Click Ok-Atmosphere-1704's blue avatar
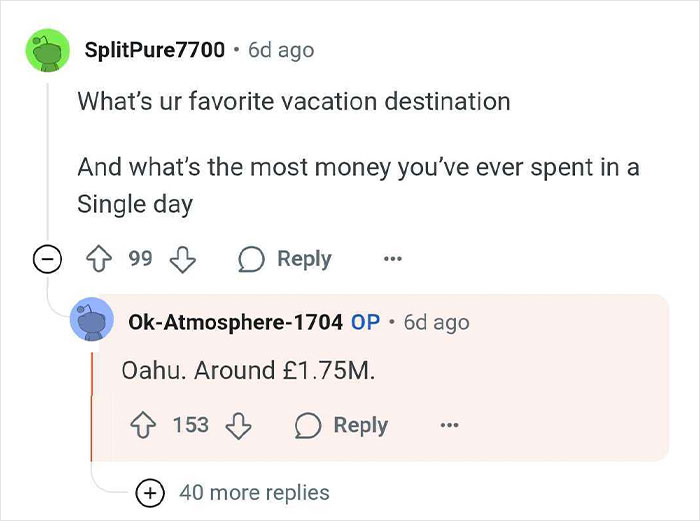 92,319
